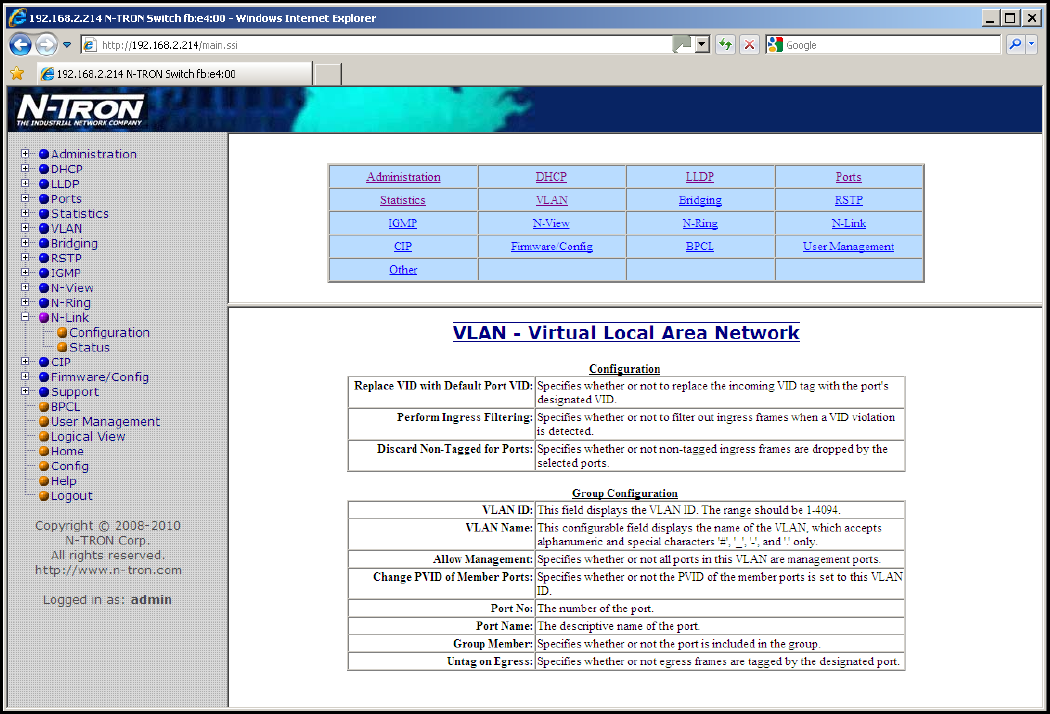The width and height of the screenshot is (1050, 714).
Task: Click the orange bullet beside Help
Action: pos(44,481)
